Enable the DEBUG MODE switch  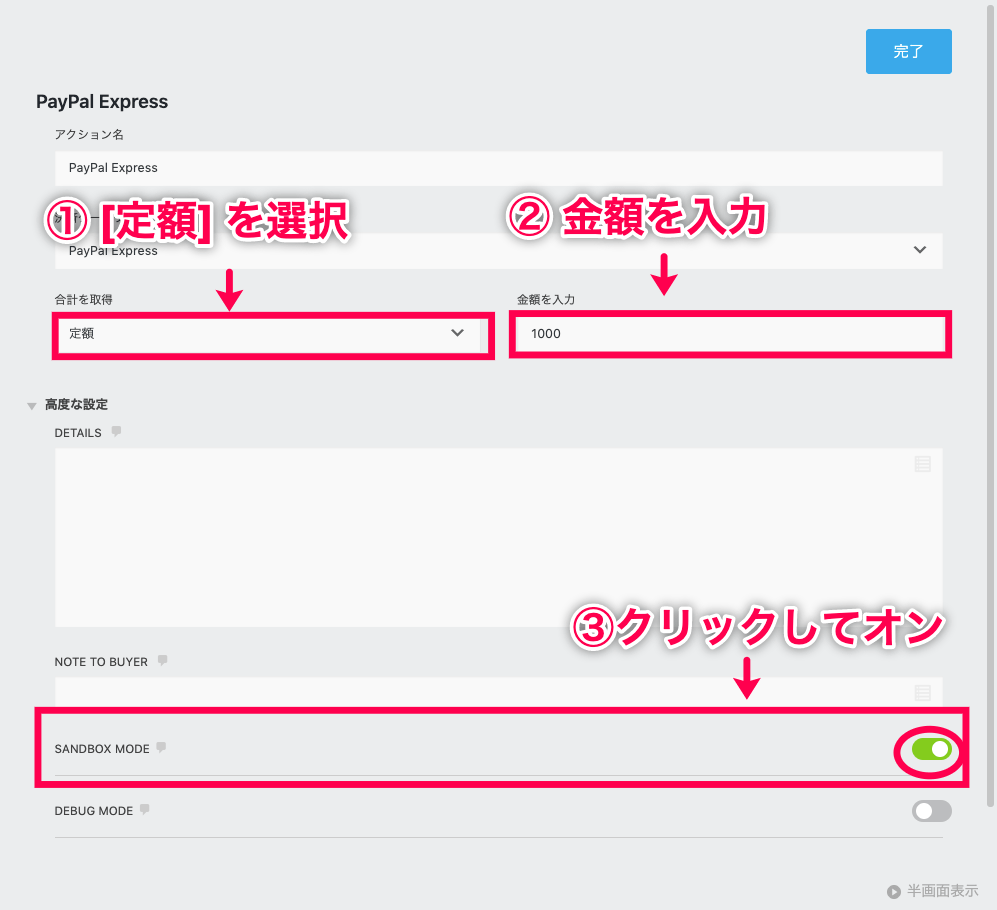932,811
